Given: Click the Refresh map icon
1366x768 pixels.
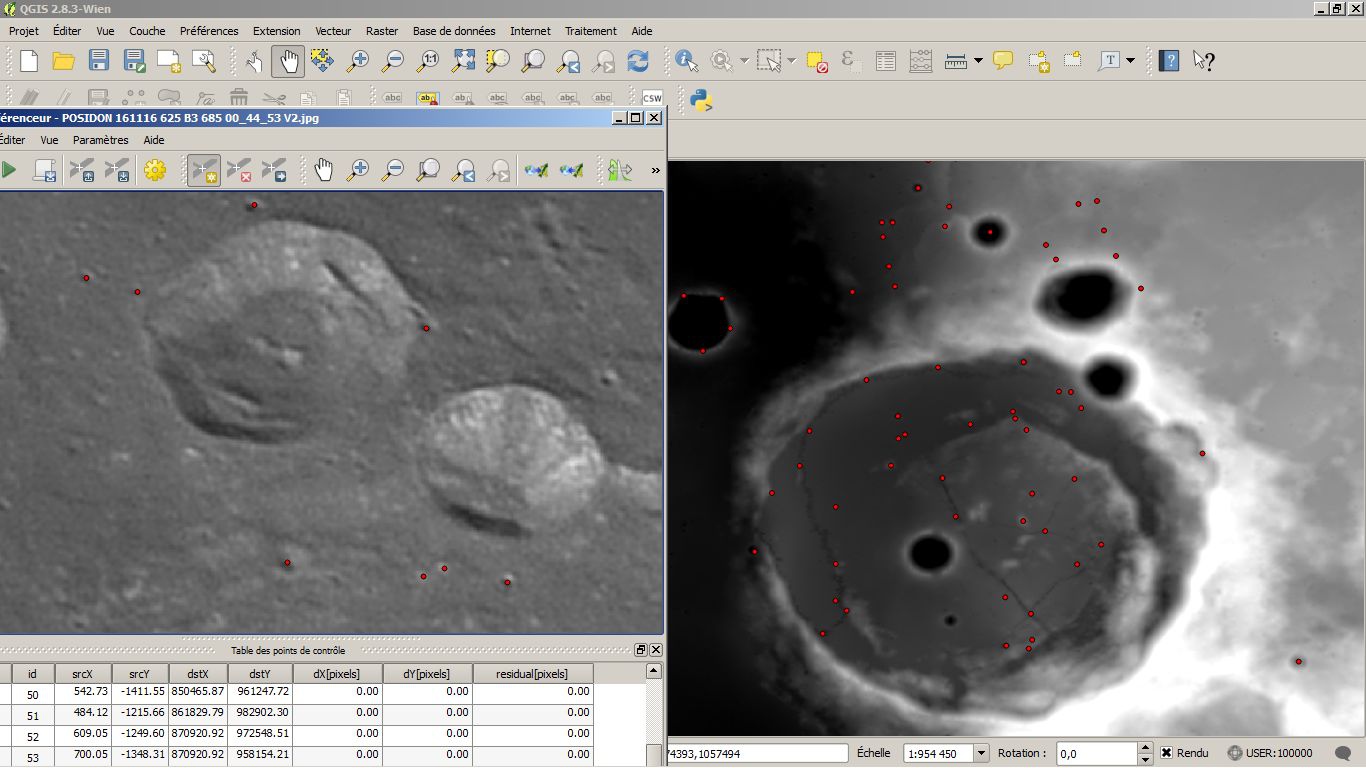Looking at the screenshot, I should point(638,61).
